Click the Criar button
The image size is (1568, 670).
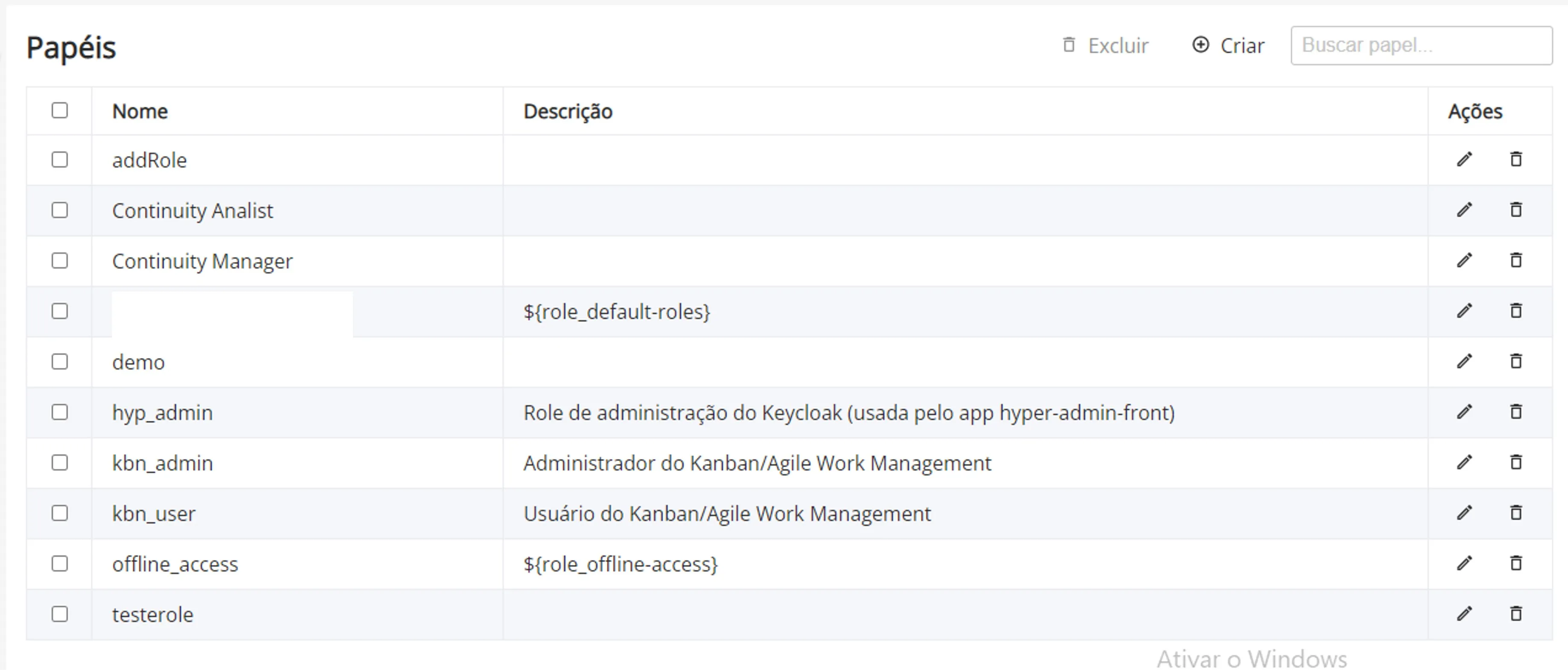(x=1228, y=46)
